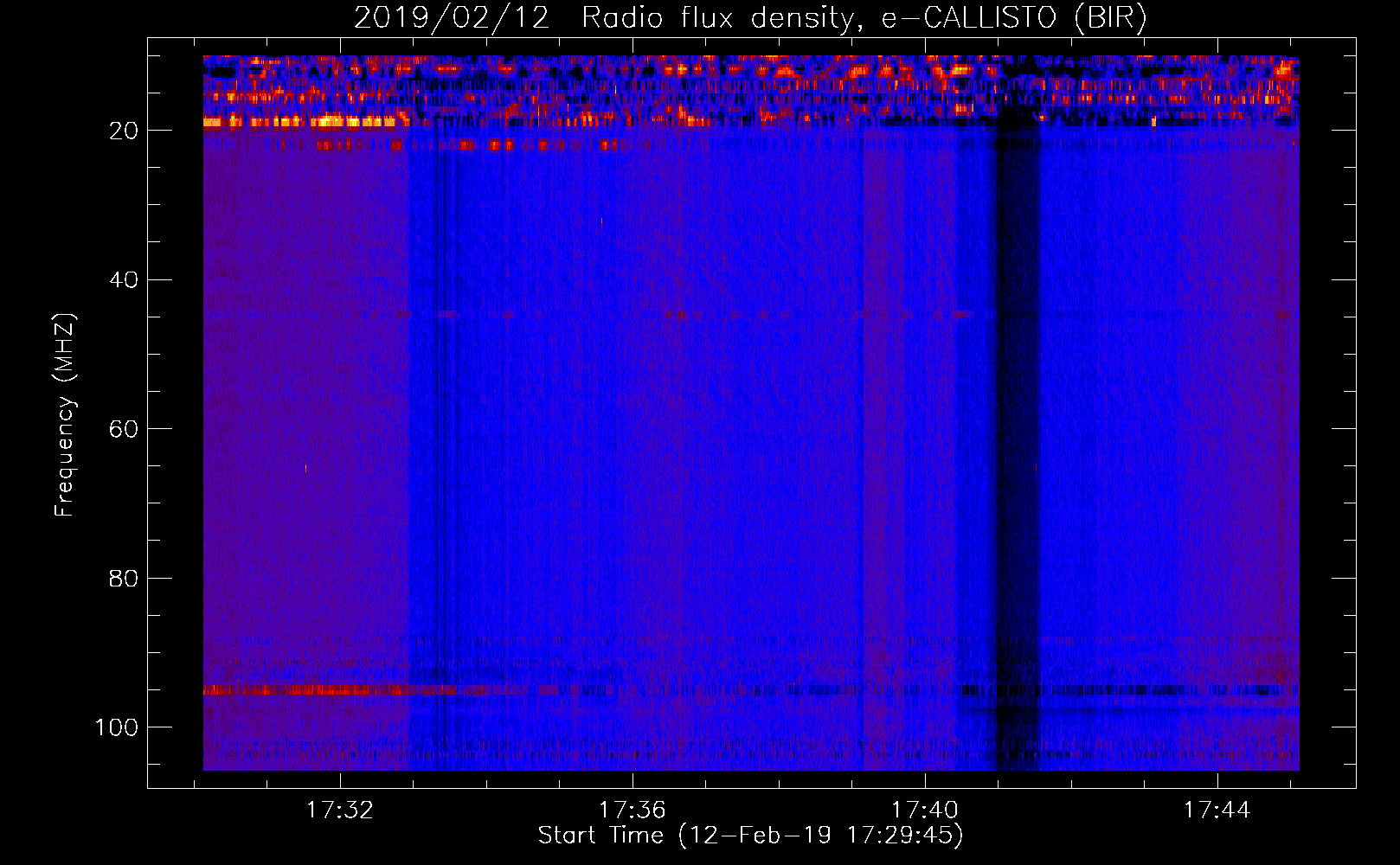Image resolution: width=1400 pixels, height=865 pixels.
Task: Click the "17:36" time tick label
Action: (633, 810)
